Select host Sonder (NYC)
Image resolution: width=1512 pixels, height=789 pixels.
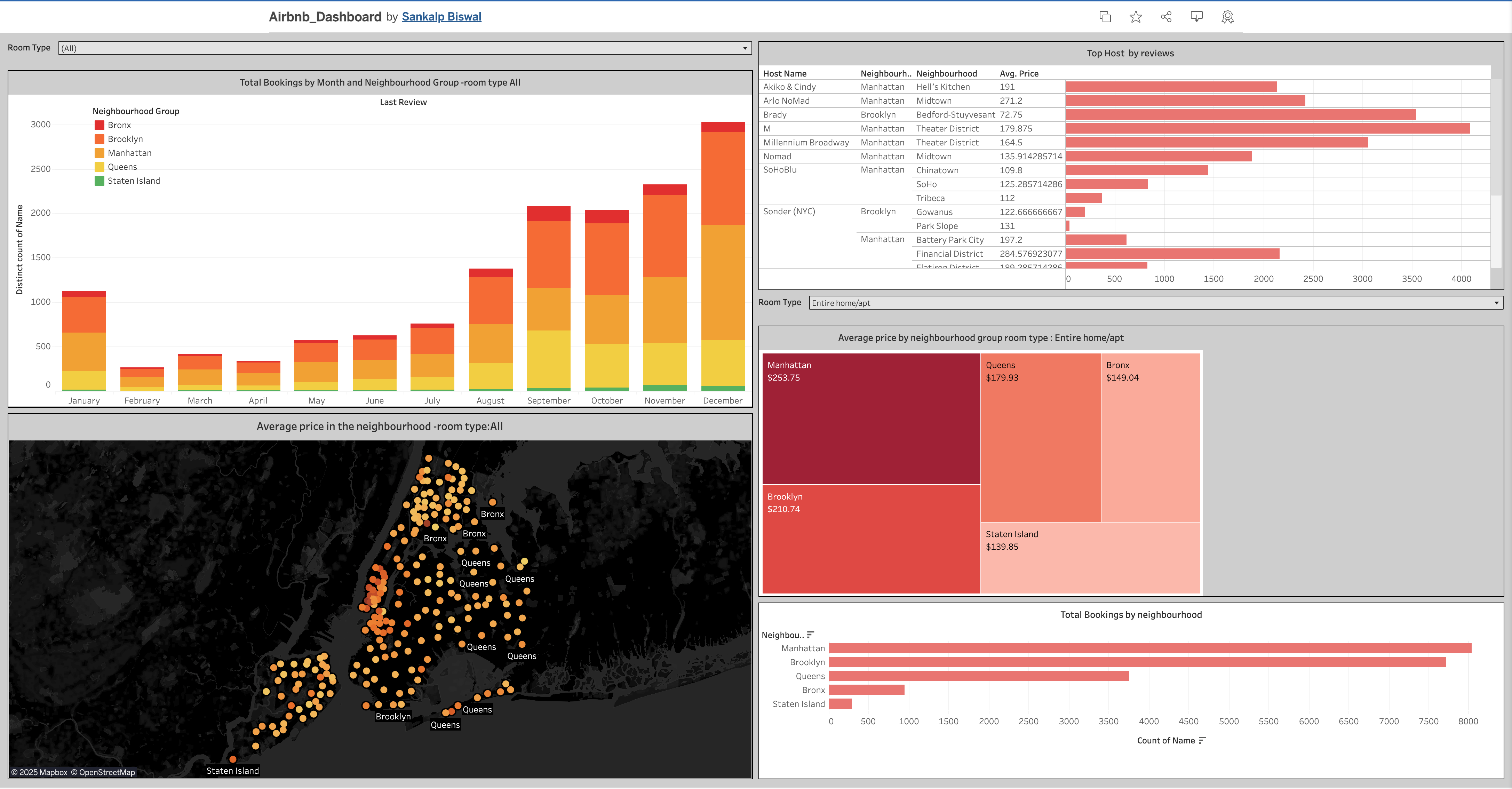789,212
